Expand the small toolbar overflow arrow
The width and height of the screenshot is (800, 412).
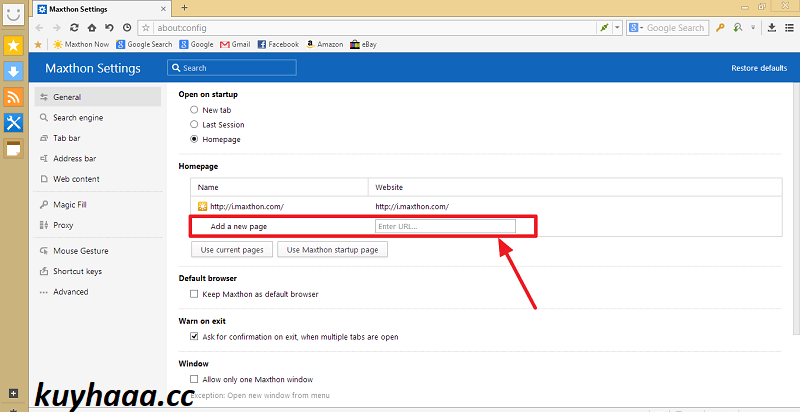753,28
